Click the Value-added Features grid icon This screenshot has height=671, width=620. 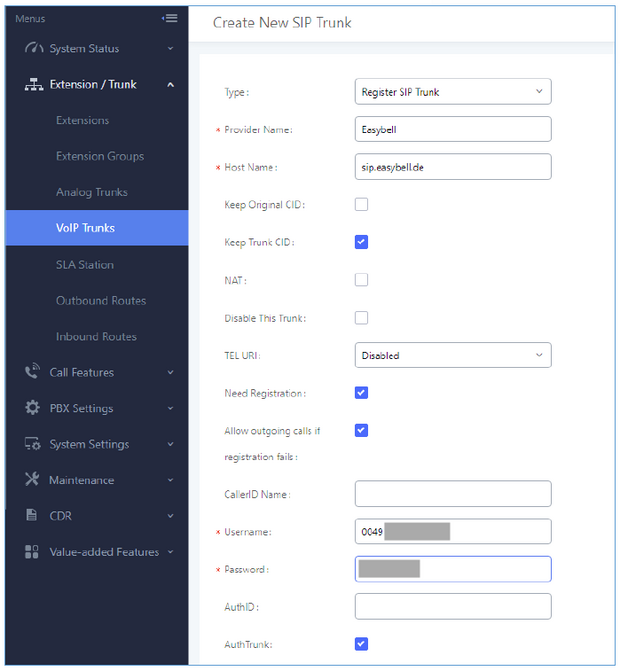pos(32,552)
